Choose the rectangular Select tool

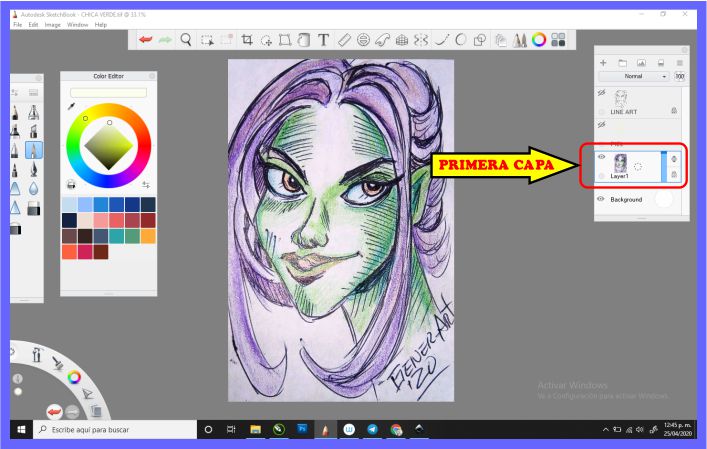[x=207, y=40]
